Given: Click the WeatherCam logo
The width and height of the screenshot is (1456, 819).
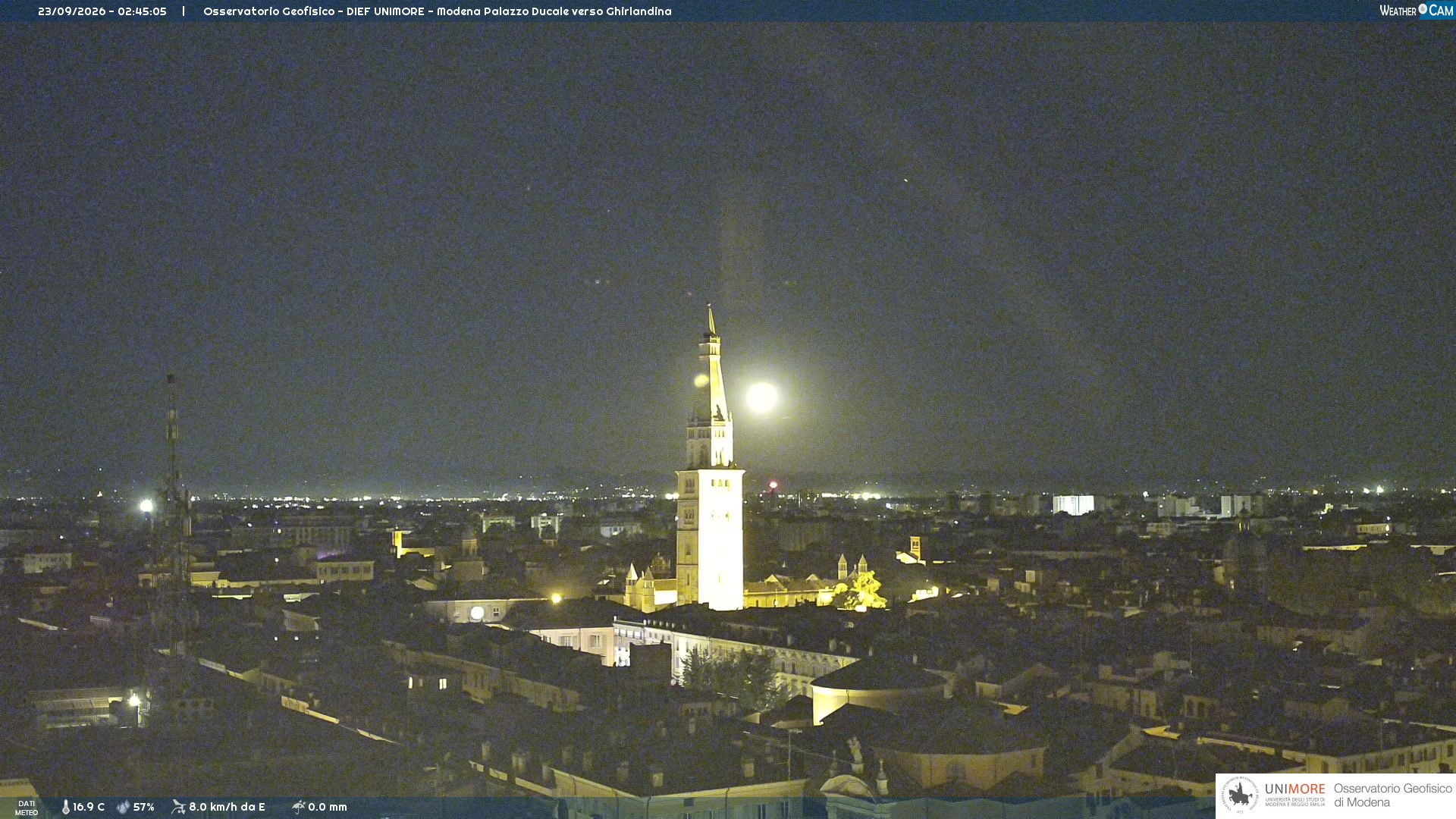Looking at the screenshot, I should 1417,11.
